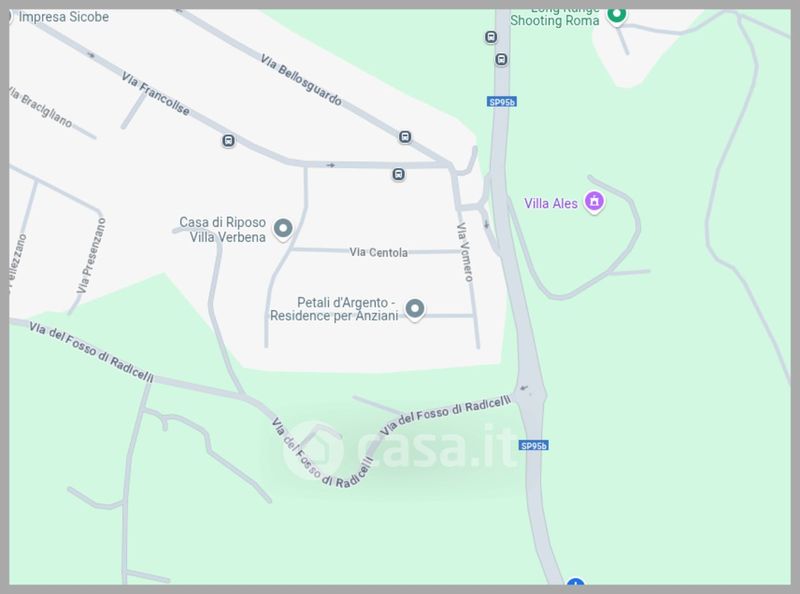This screenshot has height=594, width=800.
Task: Select the Impresa Sicobe label
Action: [63, 17]
